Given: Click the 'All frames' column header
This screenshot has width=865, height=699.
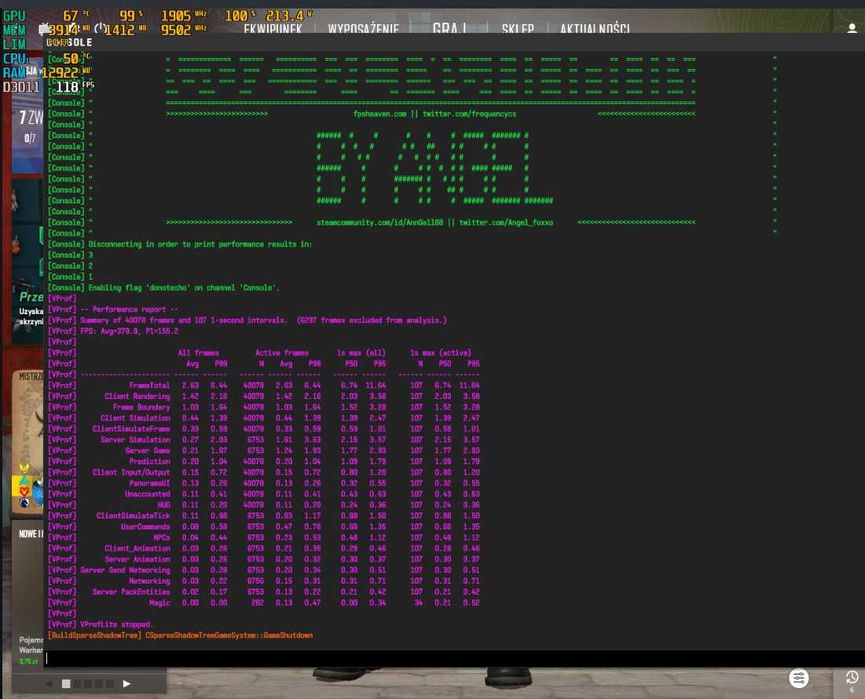Looking at the screenshot, I should [199, 353].
